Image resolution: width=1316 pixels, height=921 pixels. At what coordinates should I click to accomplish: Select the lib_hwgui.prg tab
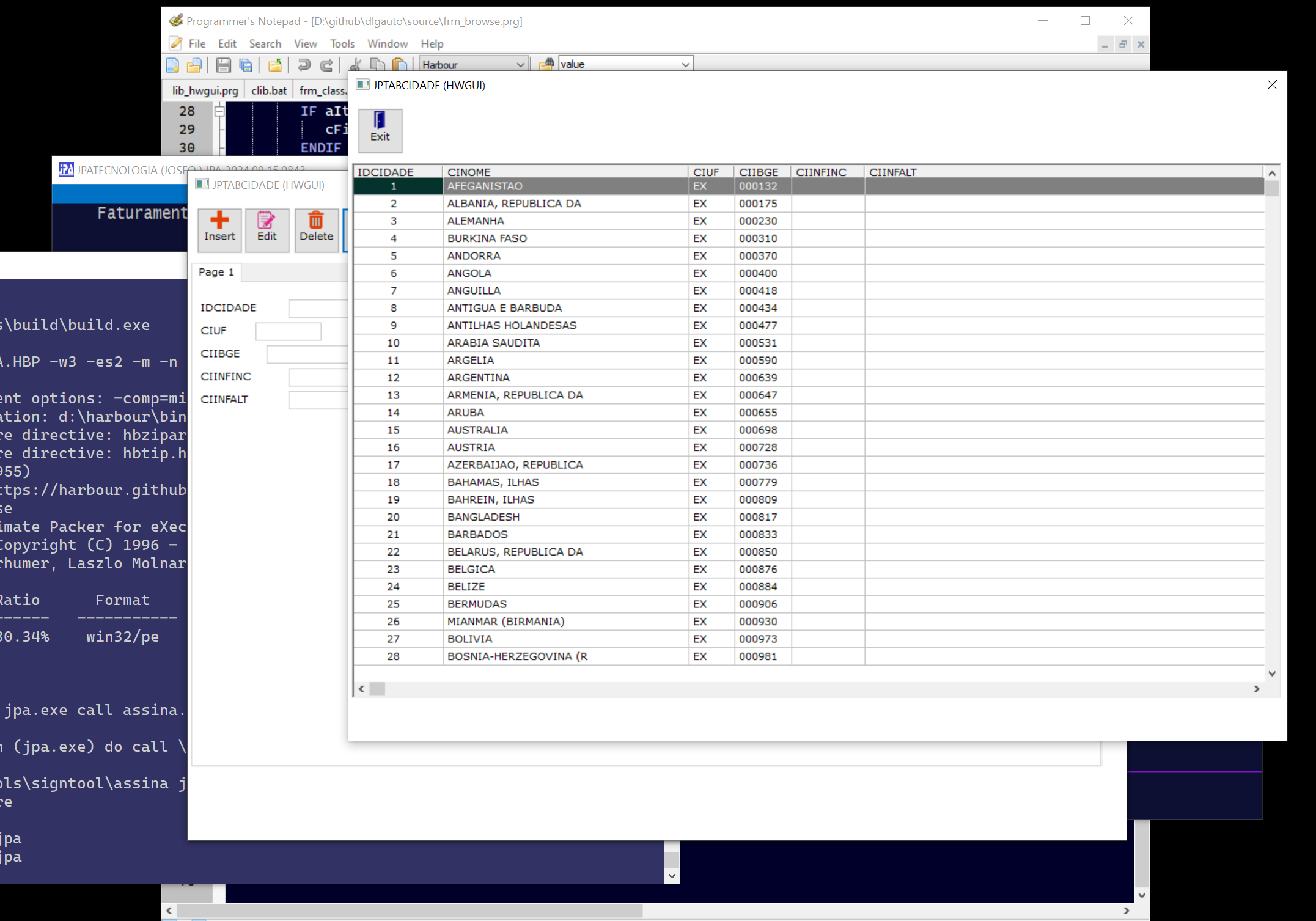pos(204,90)
